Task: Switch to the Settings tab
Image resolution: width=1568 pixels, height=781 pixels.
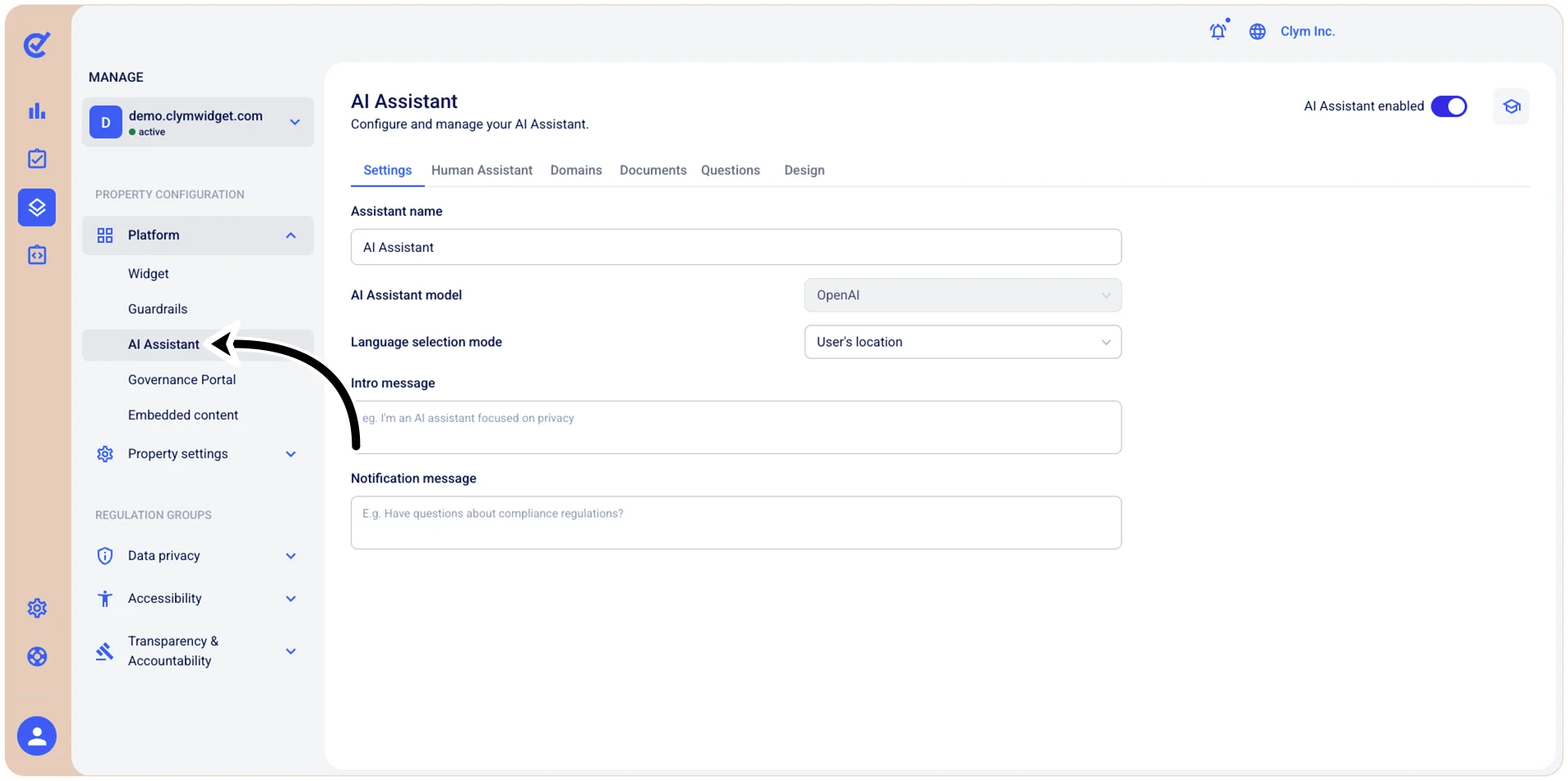Action: [x=388, y=170]
